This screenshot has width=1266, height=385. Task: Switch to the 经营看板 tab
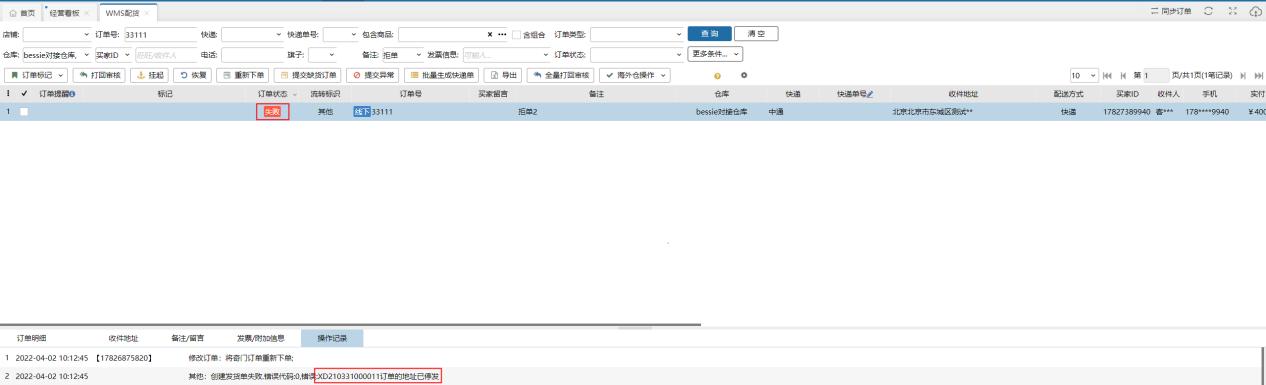point(64,12)
